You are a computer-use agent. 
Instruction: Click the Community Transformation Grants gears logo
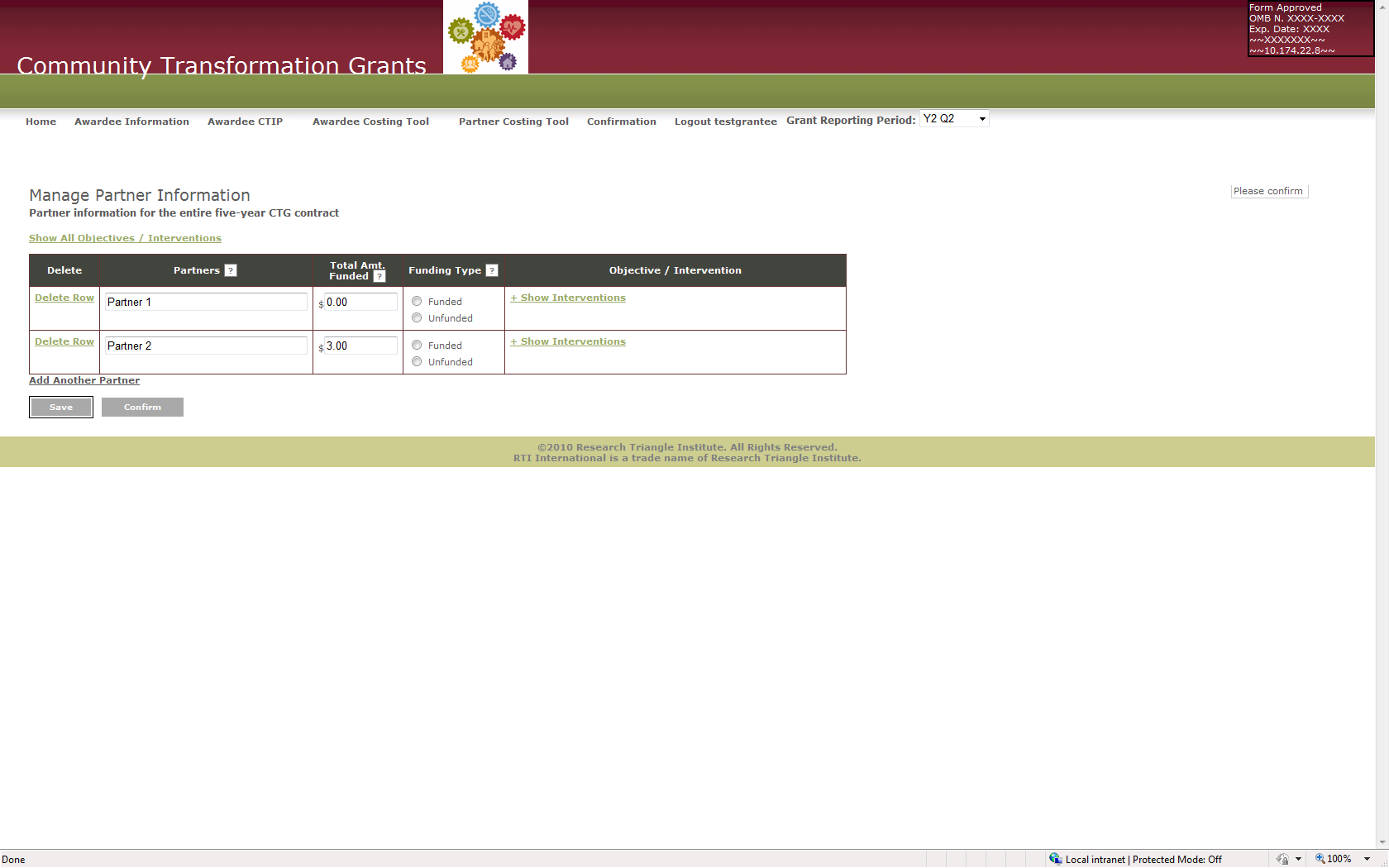(485, 37)
